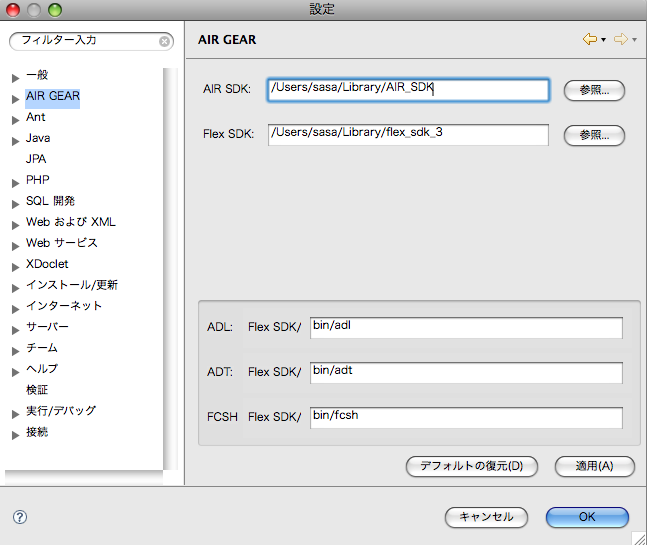This screenshot has width=647, height=545.
Task: Open the back history dropdown arrow
Action: [x=603, y=41]
